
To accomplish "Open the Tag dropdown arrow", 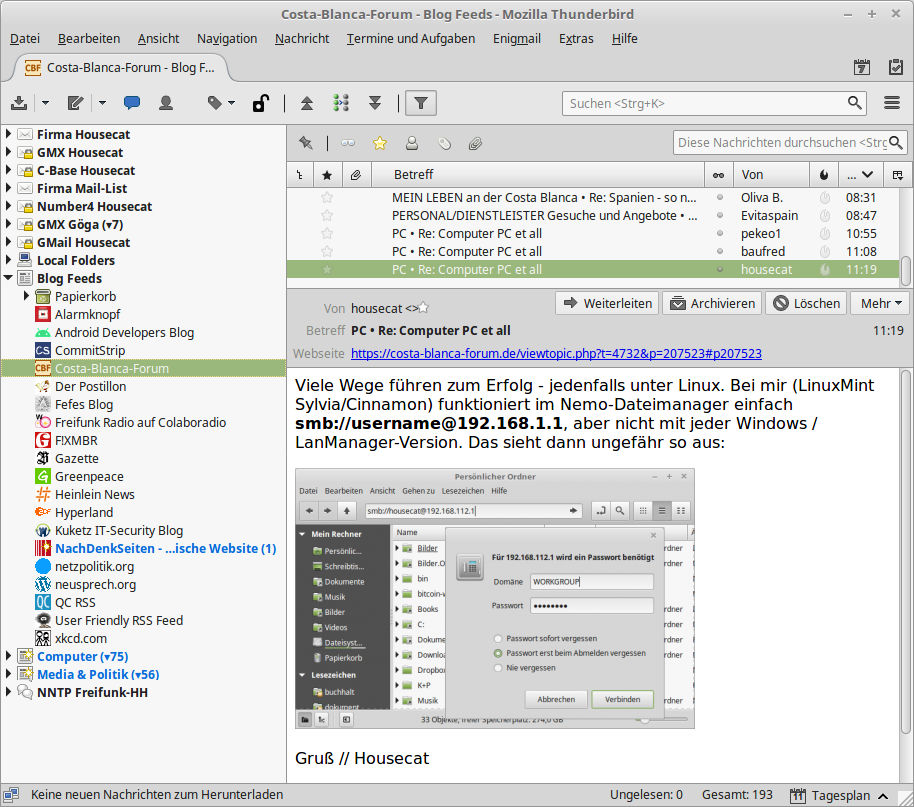I will [x=232, y=103].
